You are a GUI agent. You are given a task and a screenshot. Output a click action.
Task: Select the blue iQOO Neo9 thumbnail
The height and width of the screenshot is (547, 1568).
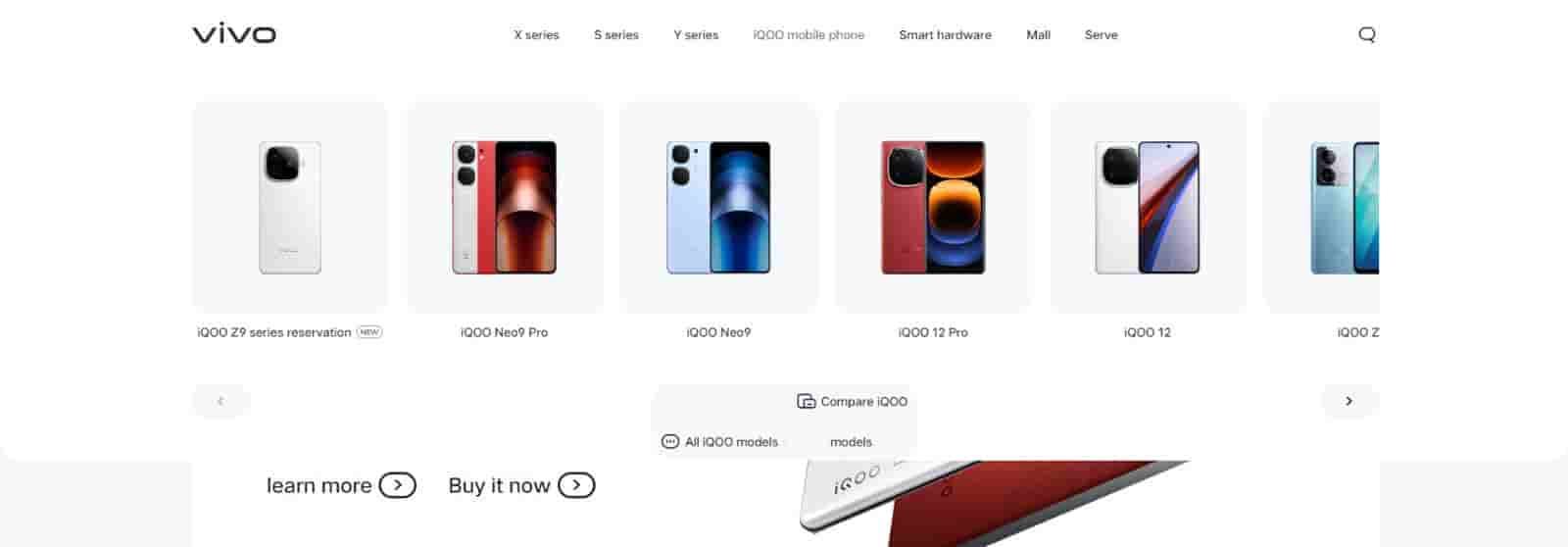coord(719,207)
